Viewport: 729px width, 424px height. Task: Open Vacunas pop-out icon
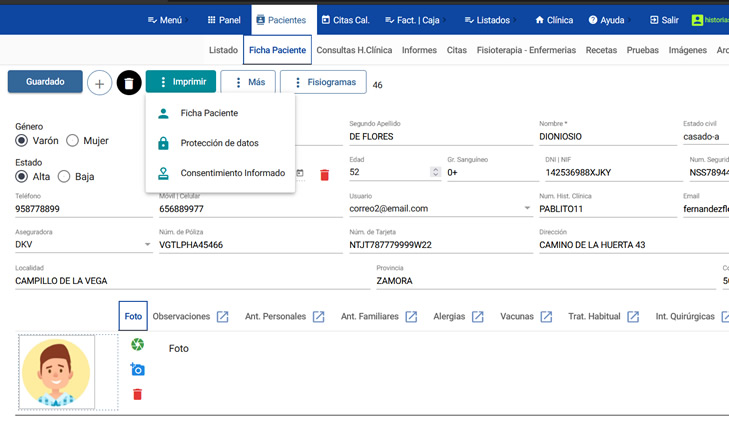546,317
